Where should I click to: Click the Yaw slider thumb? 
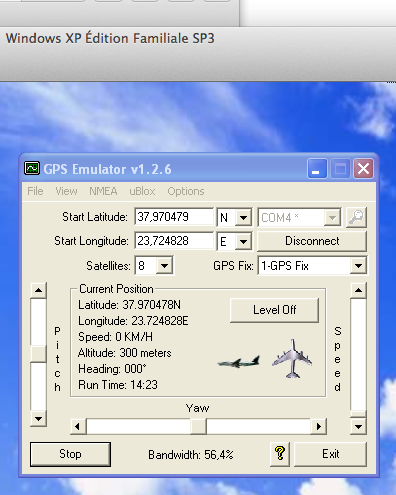click(198, 426)
